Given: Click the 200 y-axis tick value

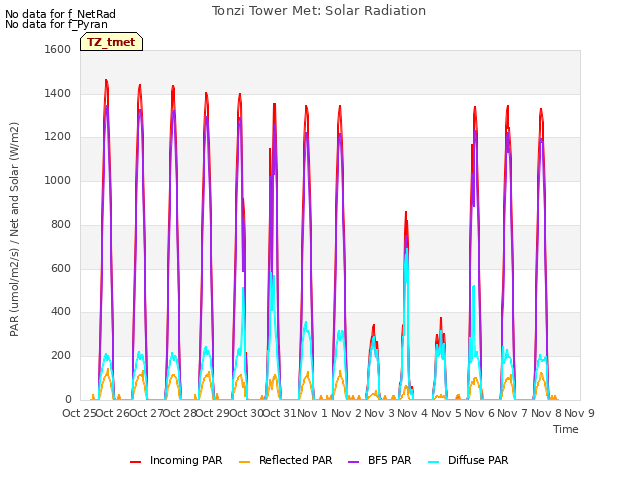Looking at the screenshot, I should tap(61, 356).
